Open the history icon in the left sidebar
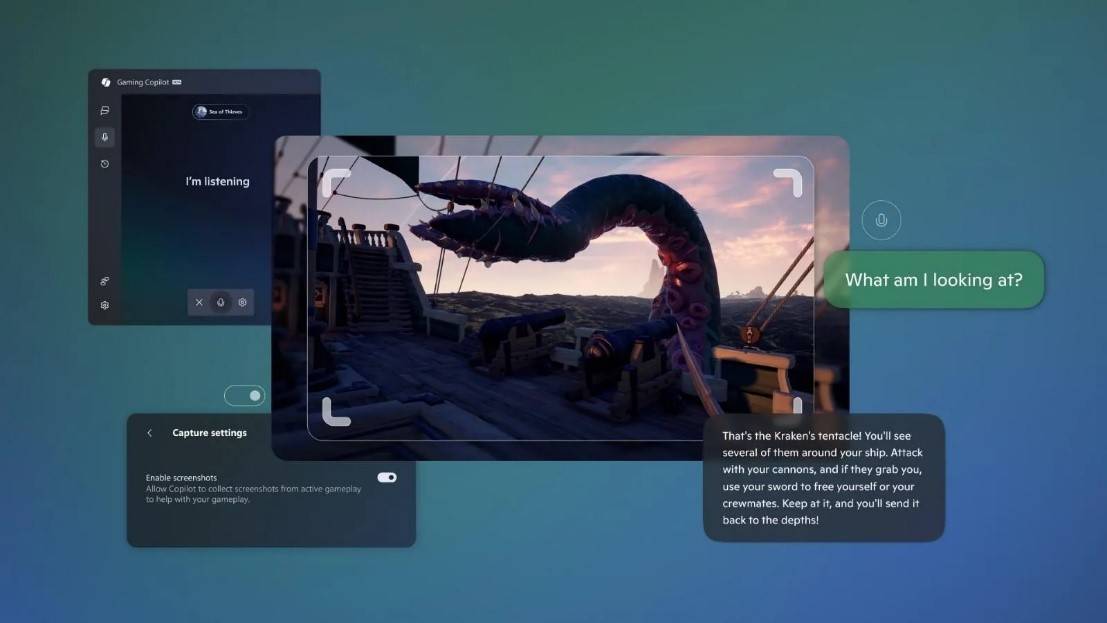Viewport: 1107px width, 623px height. [x=105, y=163]
